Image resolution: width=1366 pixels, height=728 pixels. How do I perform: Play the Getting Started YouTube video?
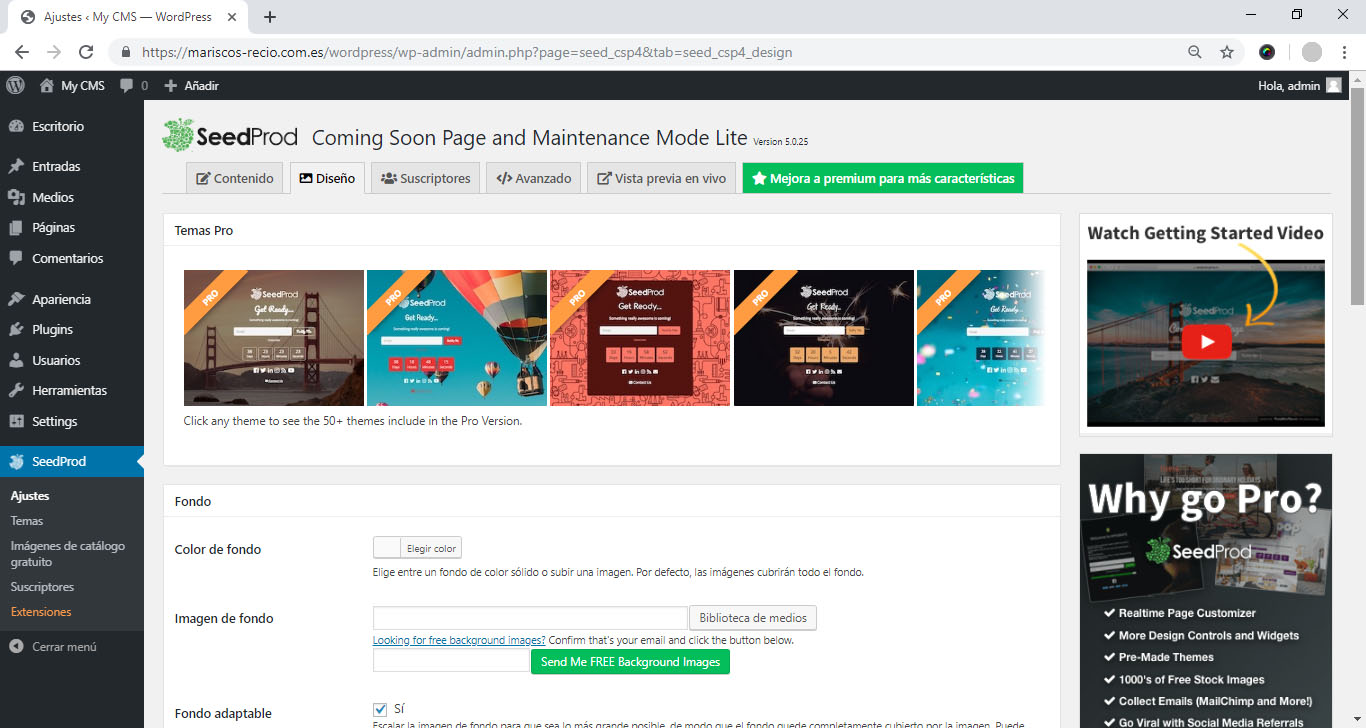tap(1207, 342)
